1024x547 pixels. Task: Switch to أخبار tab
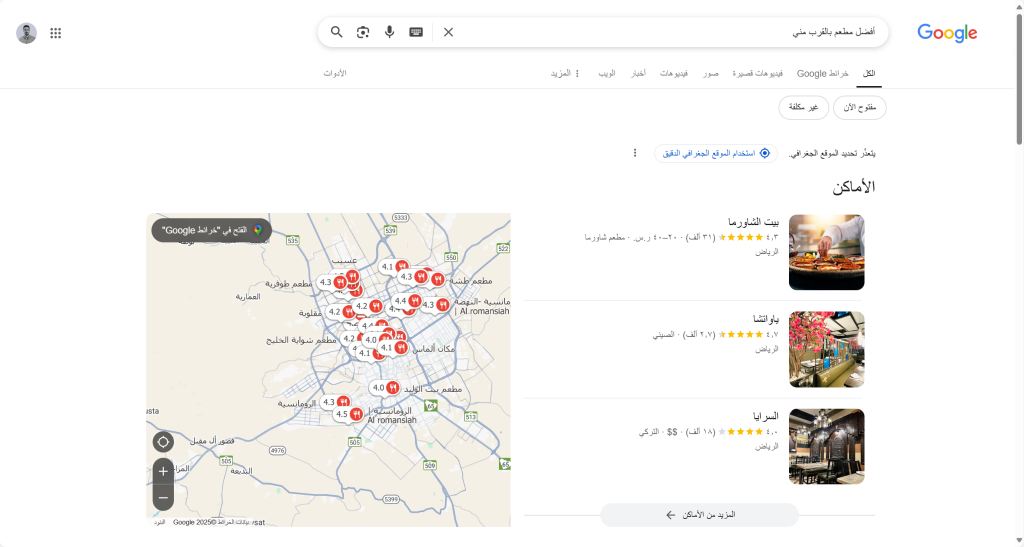click(x=638, y=74)
